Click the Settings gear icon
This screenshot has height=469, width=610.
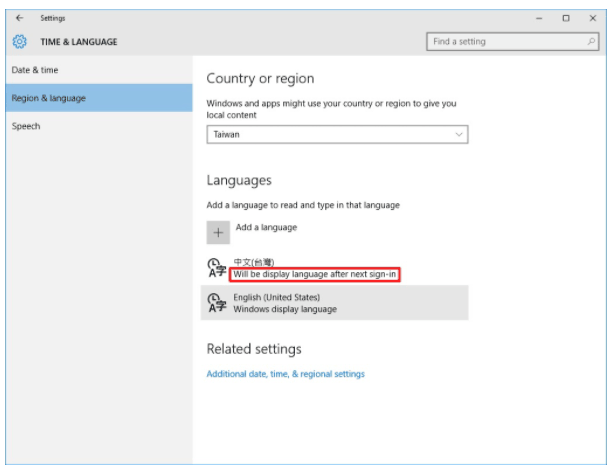pyautogui.click(x=20, y=42)
